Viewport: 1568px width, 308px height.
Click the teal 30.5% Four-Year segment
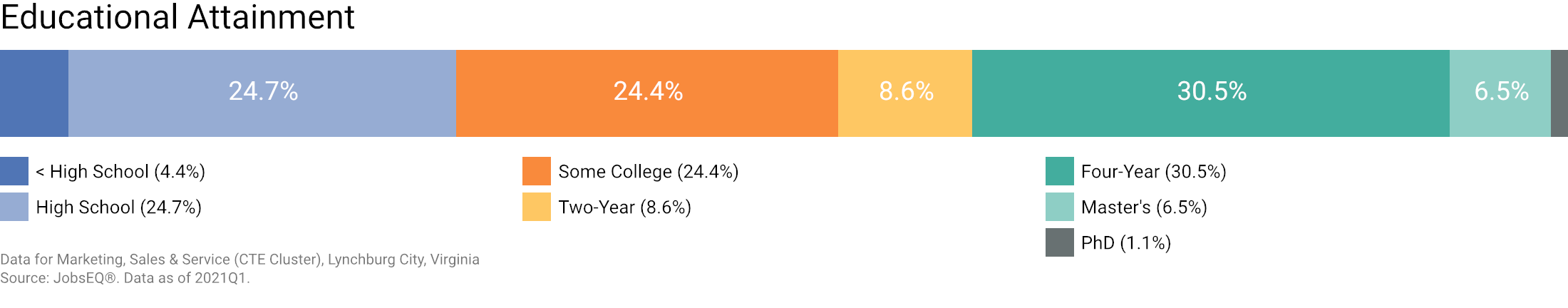pyautogui.click(x=1211, y=93)
